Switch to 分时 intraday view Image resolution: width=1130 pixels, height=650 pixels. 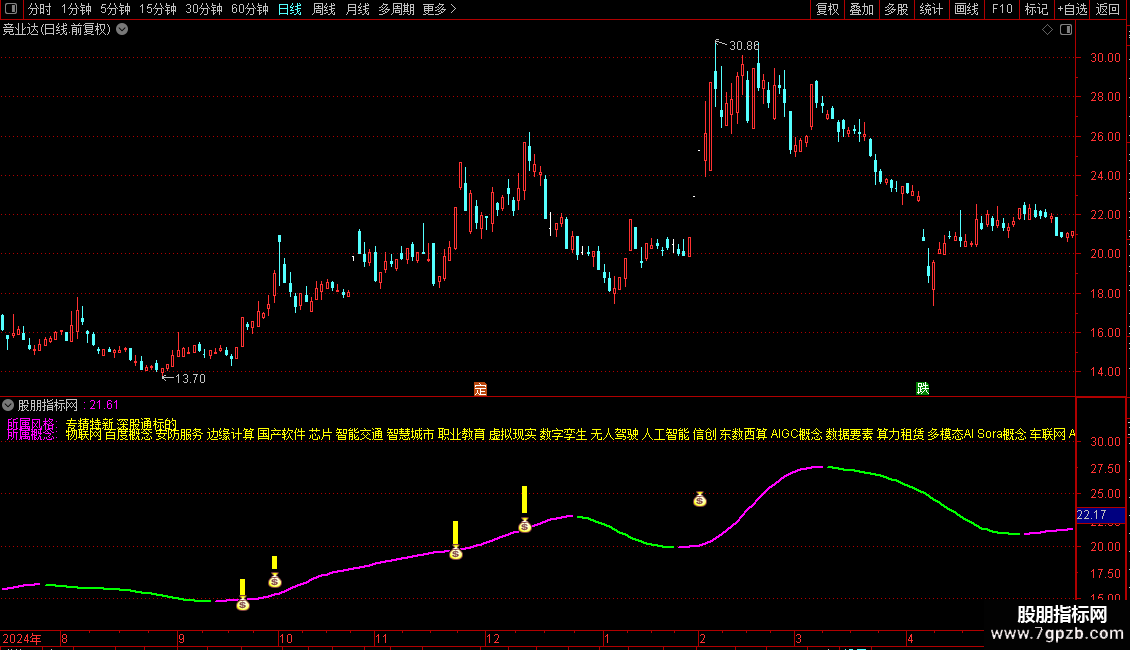pyautogui.click(x=39, y=9)
